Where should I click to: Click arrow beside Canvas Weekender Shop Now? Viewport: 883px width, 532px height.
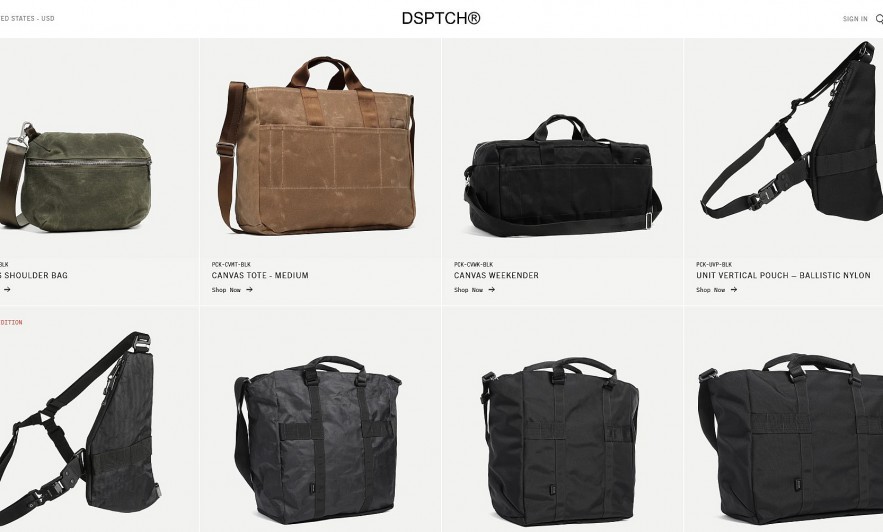tap(492, 290)
